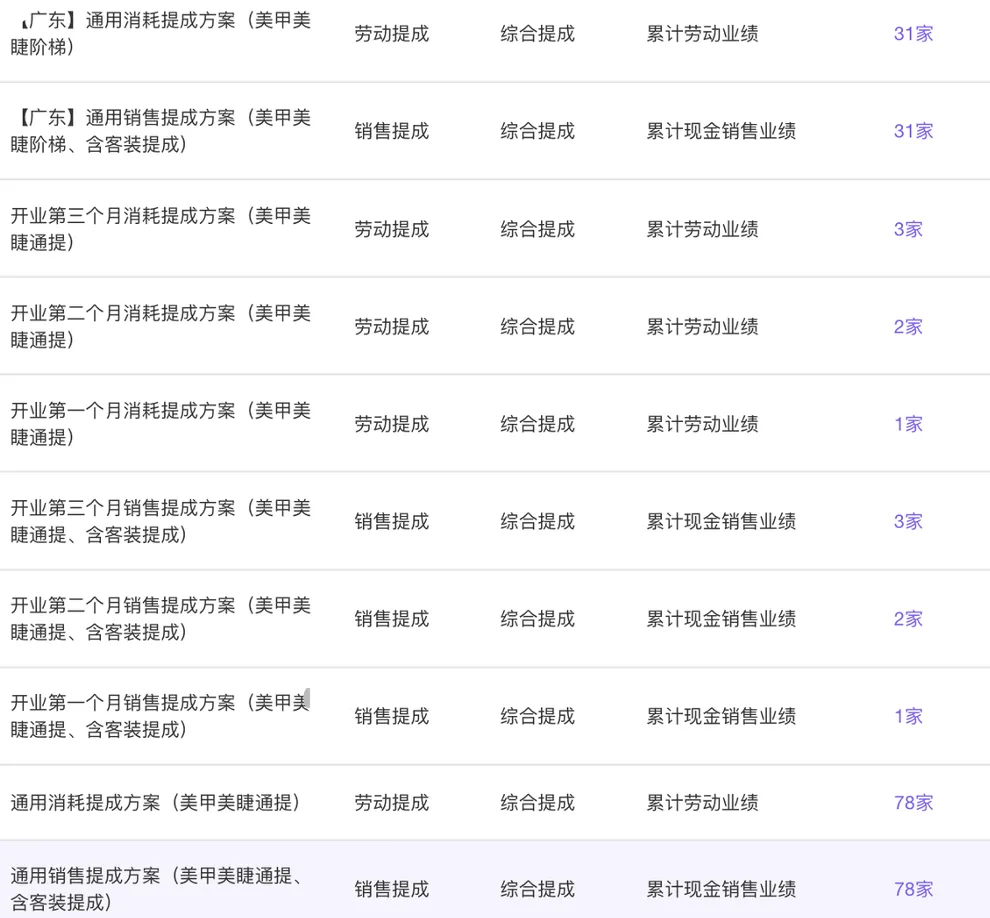The width and height of the screenshot is (990, 918).
Task: Click 1家 next to 开业第一个月销售提成方案
Action: (x=906, y=716)
